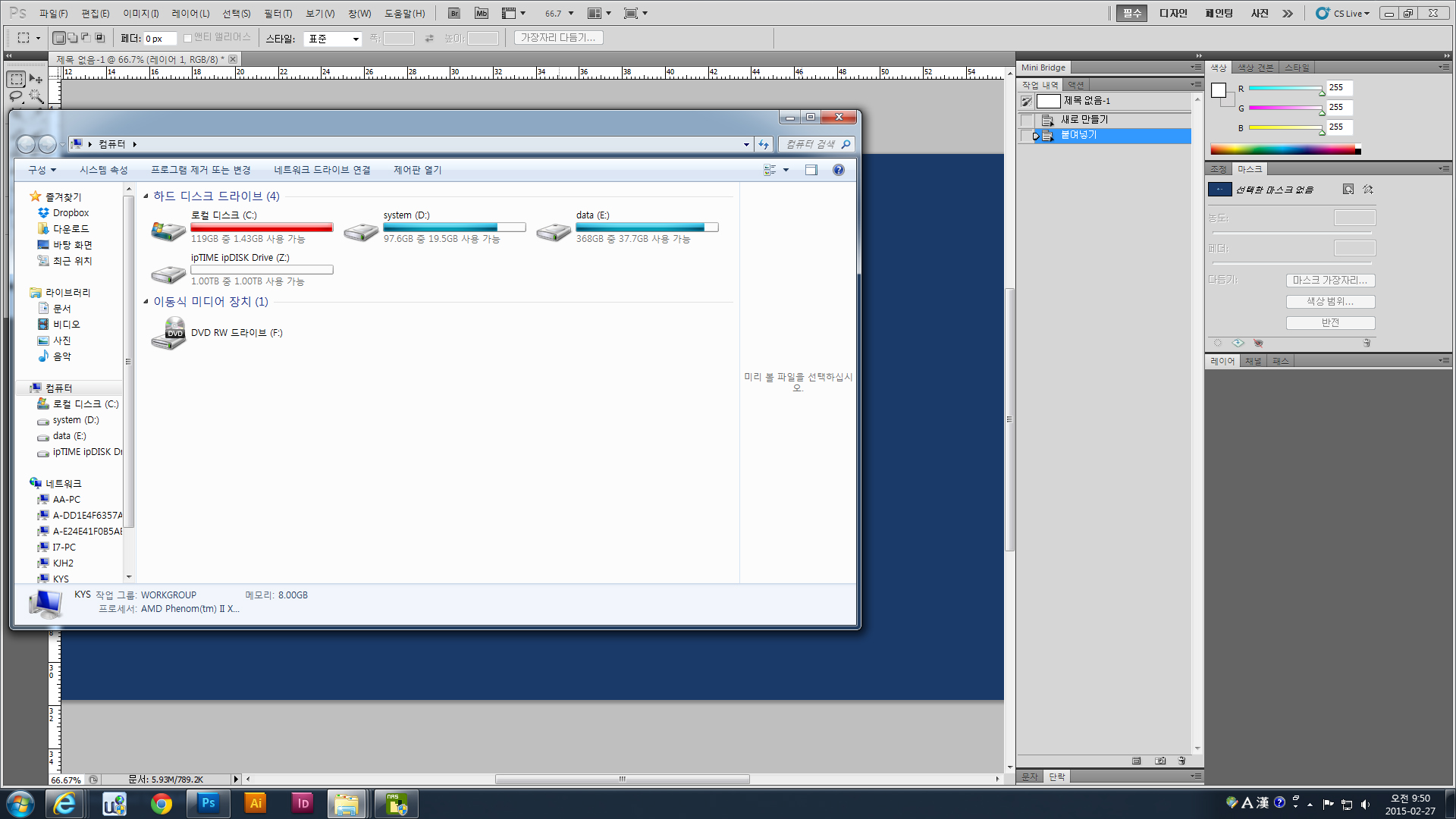
Task: Set history brush source for 제목 없음-1 snapshot
Action: click(1027, 101)
